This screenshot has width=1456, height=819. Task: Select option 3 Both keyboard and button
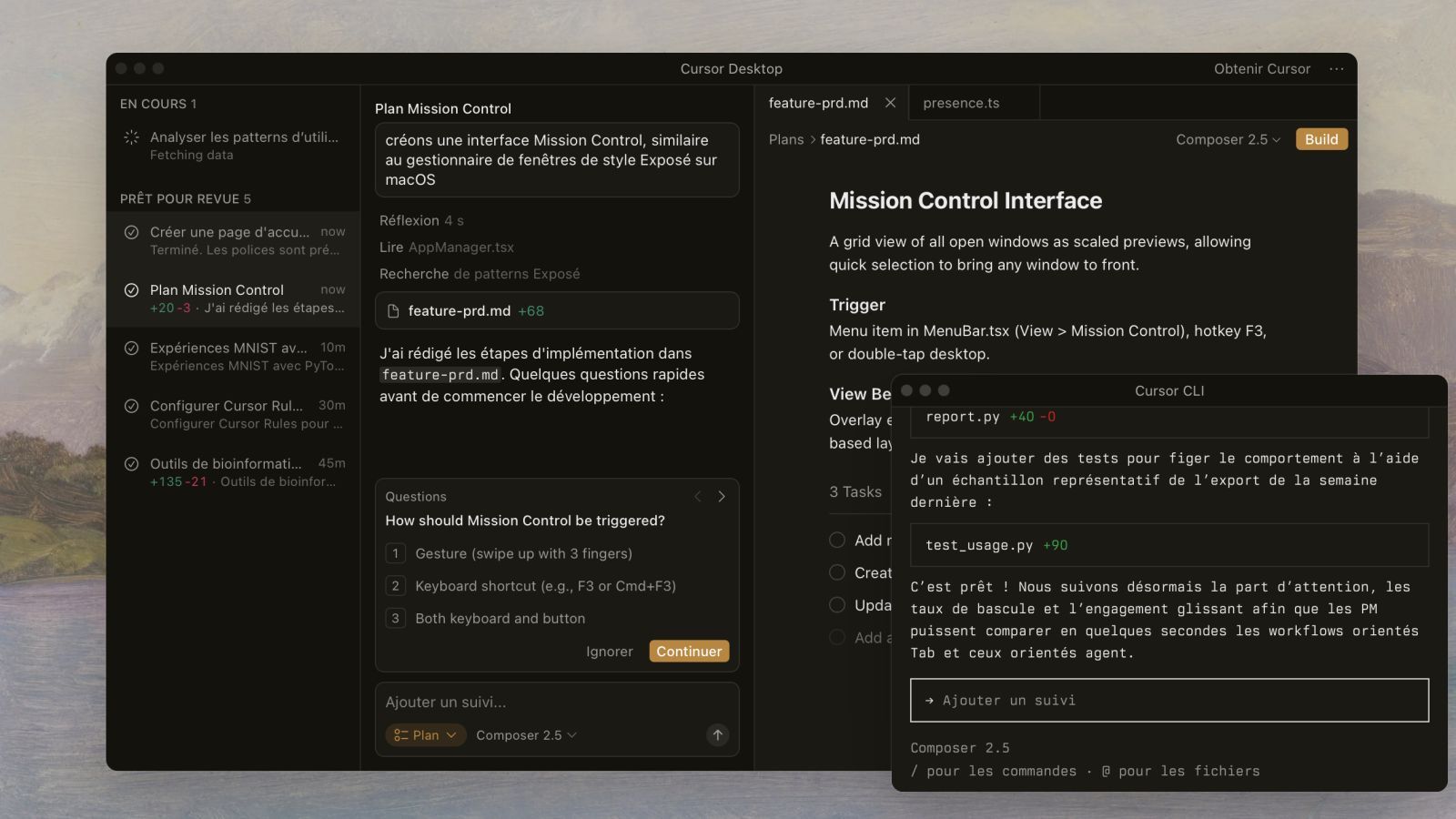coord(557,619)
